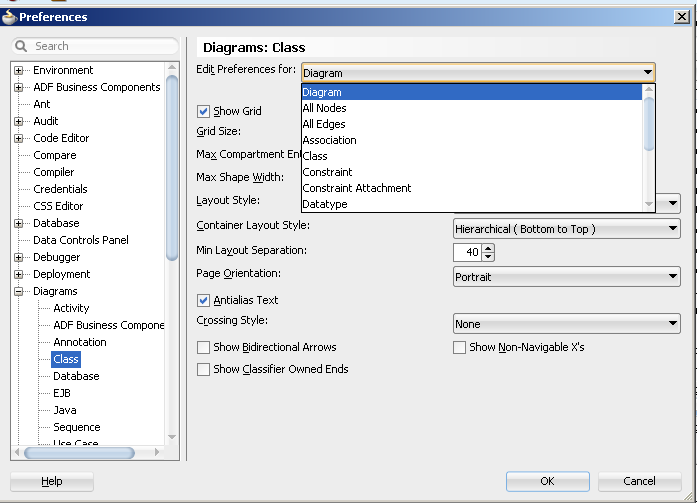Click the Search field magnifier icon
697x503 pixels.
(21, 46)
